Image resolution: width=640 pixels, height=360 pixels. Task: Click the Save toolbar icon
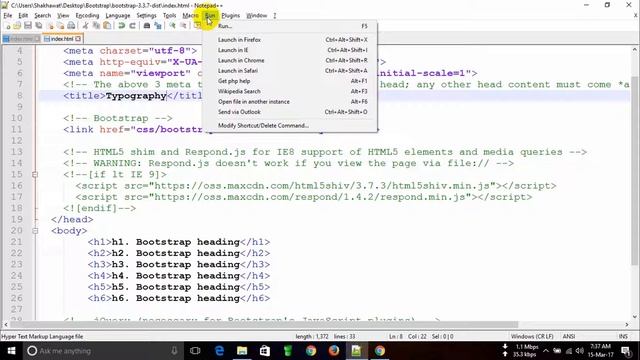pyautogui.click(x=28, y=26)
